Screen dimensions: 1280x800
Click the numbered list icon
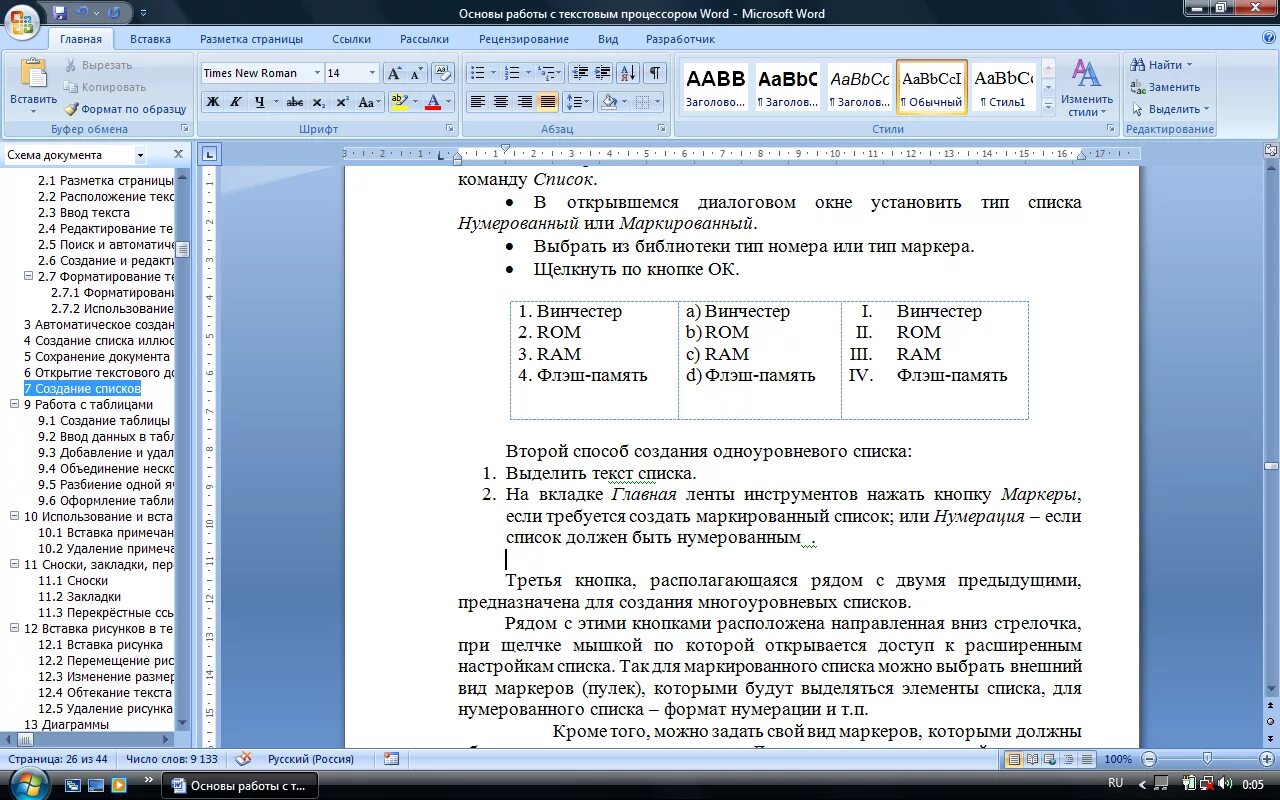[512, 73]
